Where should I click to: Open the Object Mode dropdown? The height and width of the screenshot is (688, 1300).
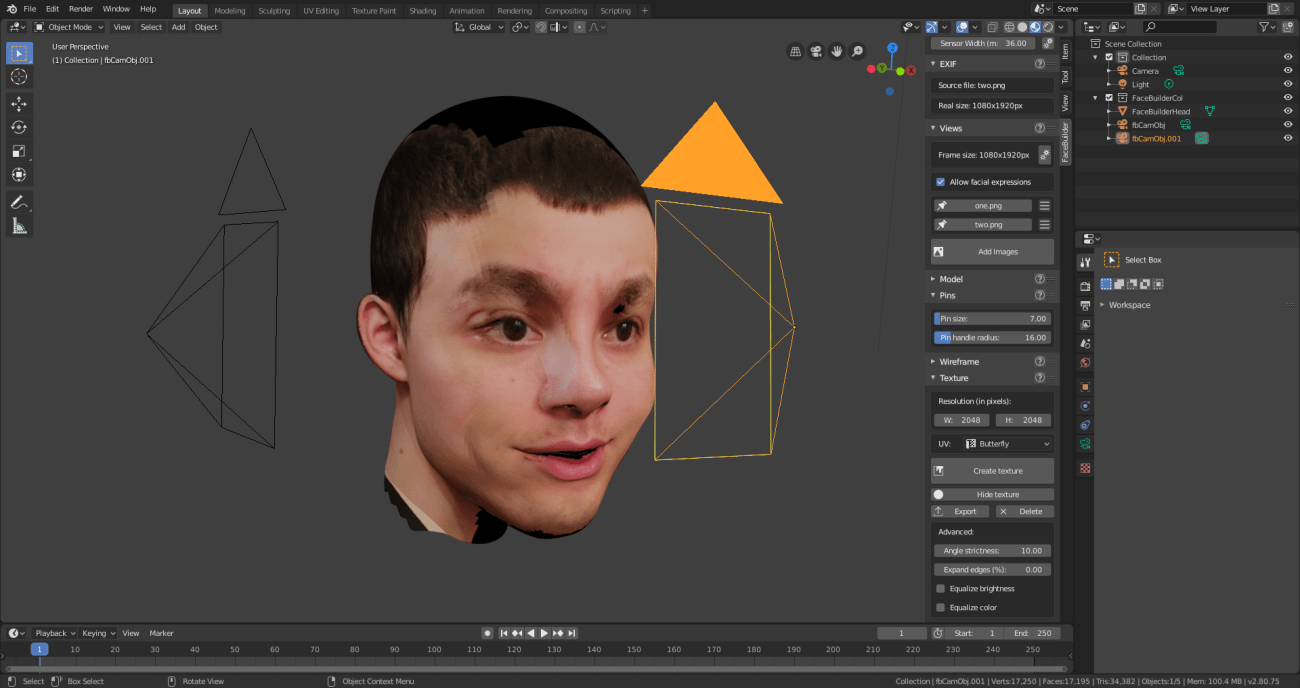click(68, 27)
